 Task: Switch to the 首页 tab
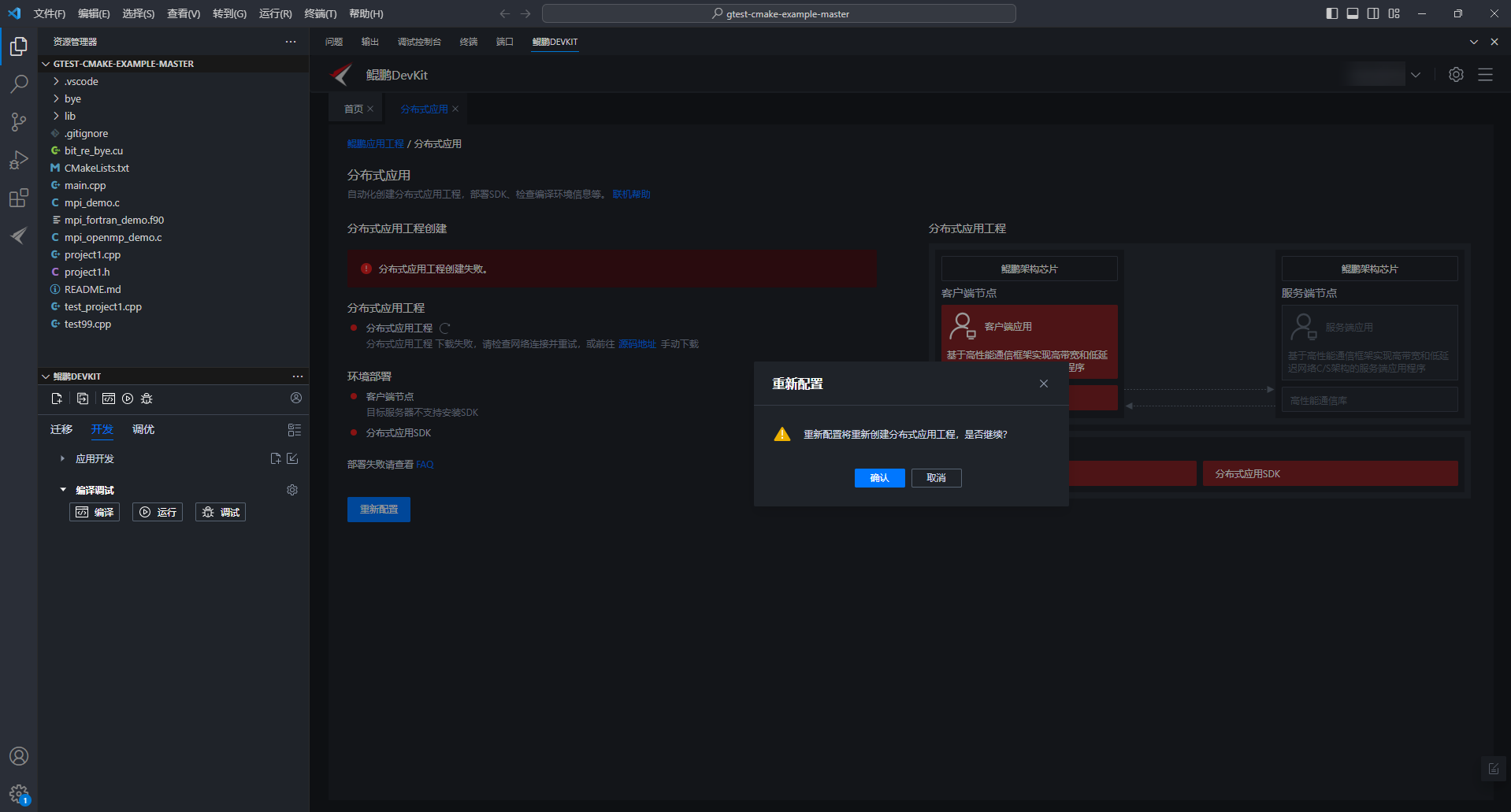354,109
